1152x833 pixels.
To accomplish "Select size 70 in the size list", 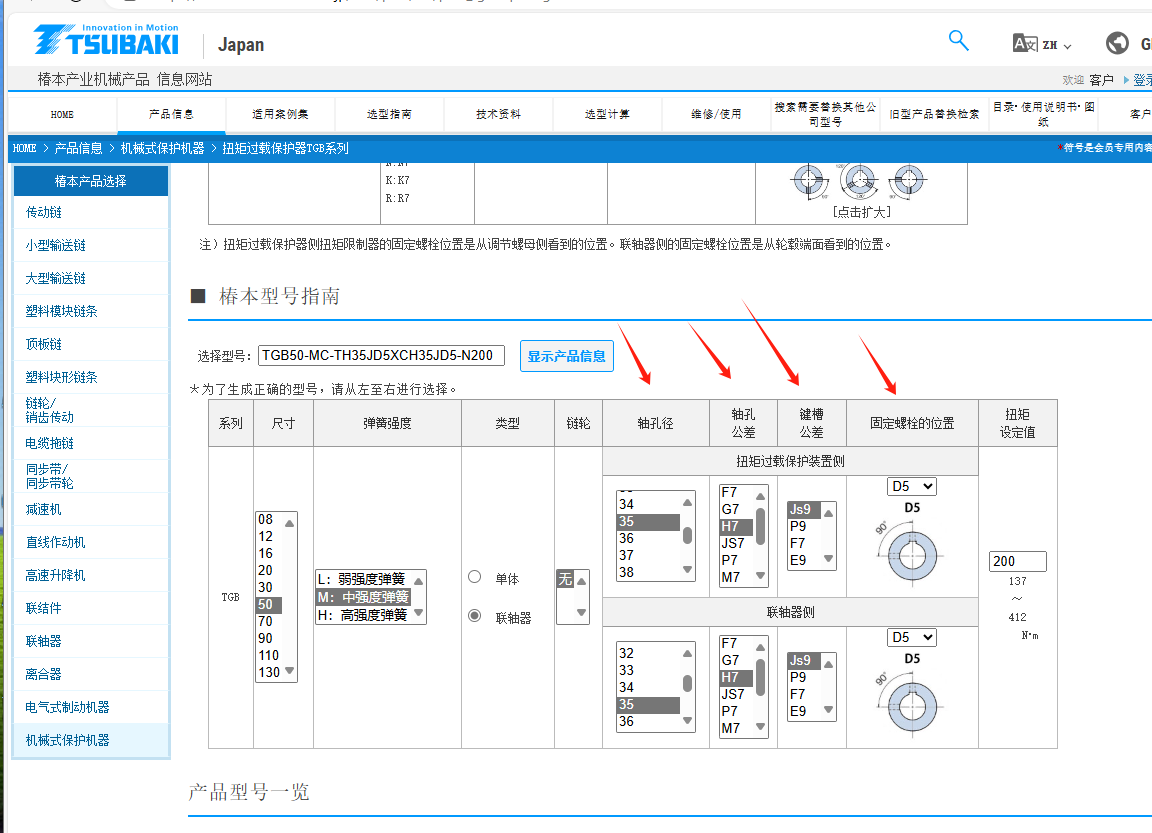I will pyautogui.click(x=269, y=621).
